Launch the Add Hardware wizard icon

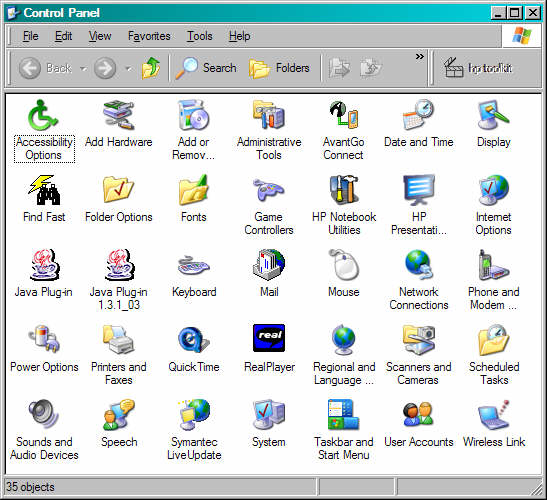[119, 115]
